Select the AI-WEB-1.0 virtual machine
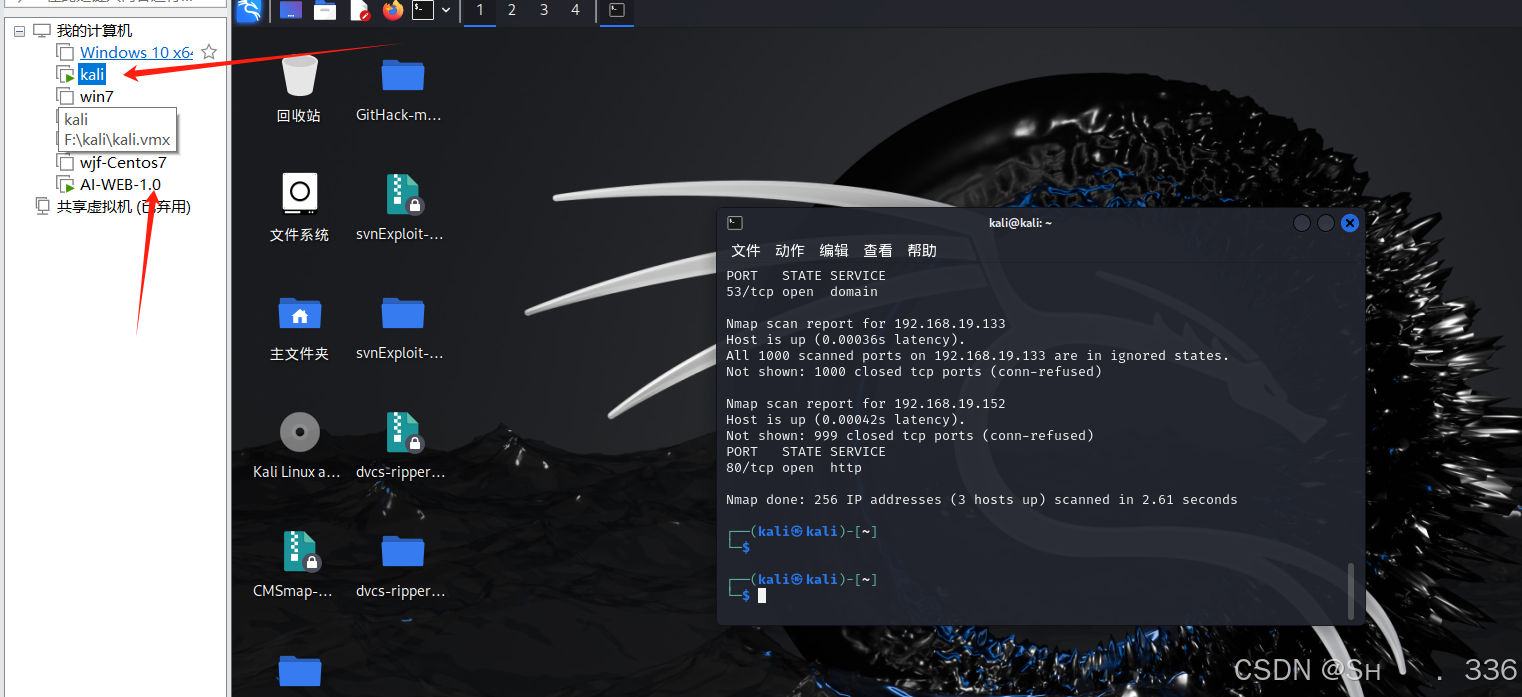1522x697 pixels. [x=120, y=184]
